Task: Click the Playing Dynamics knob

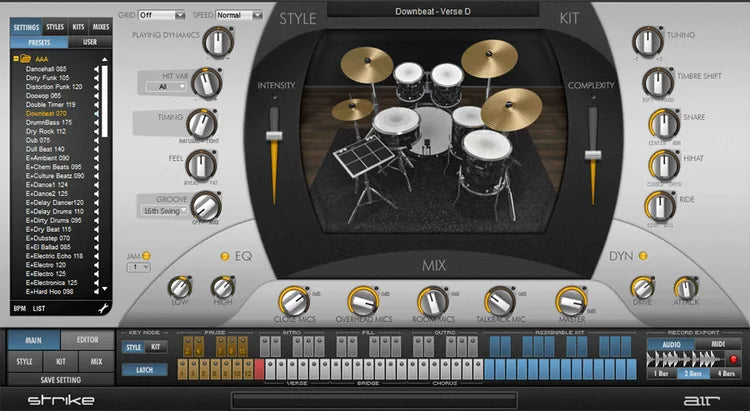Action: tap(214, 43)
